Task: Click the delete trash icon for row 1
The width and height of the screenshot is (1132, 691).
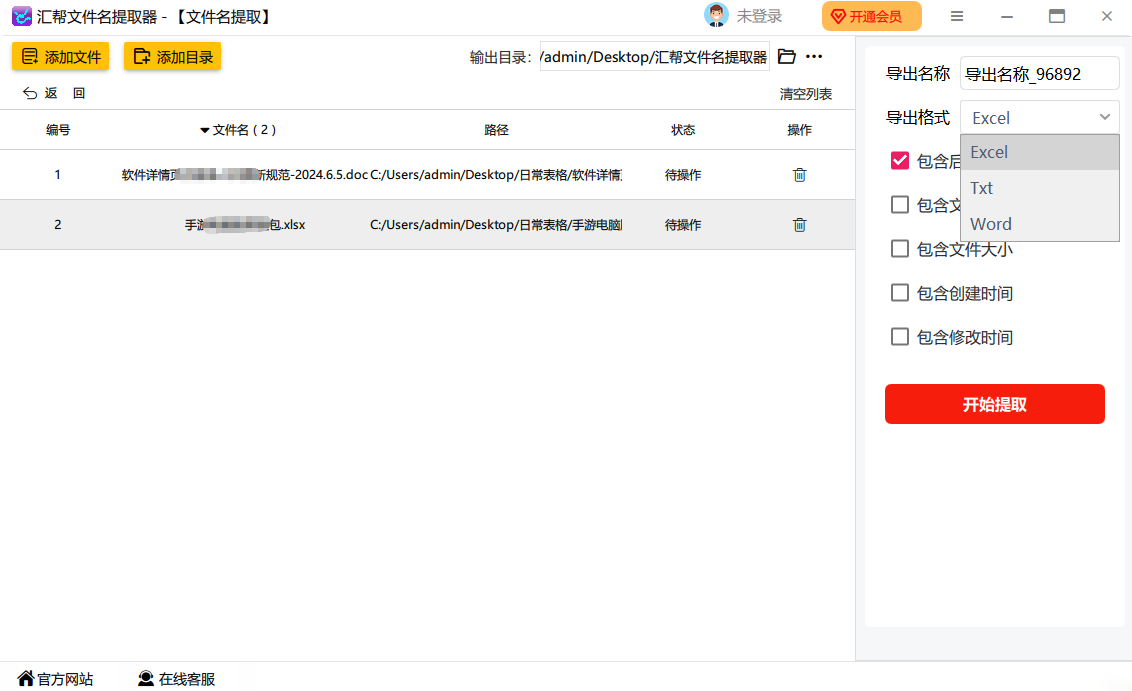Action: point(799,175)
